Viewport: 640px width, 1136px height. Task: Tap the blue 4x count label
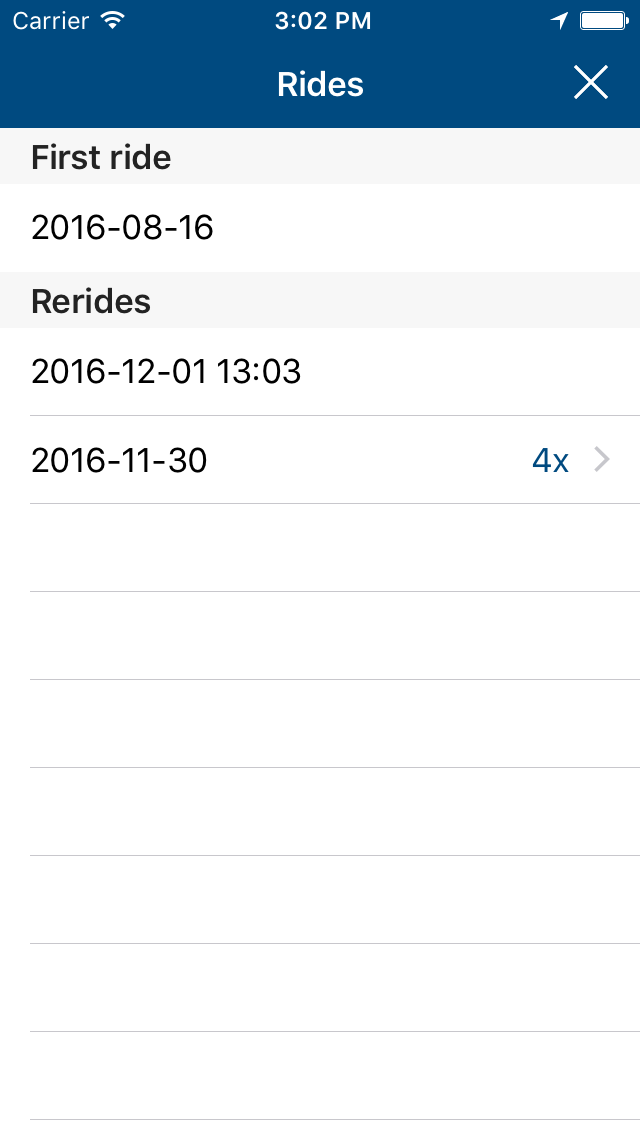pos(550,459)
